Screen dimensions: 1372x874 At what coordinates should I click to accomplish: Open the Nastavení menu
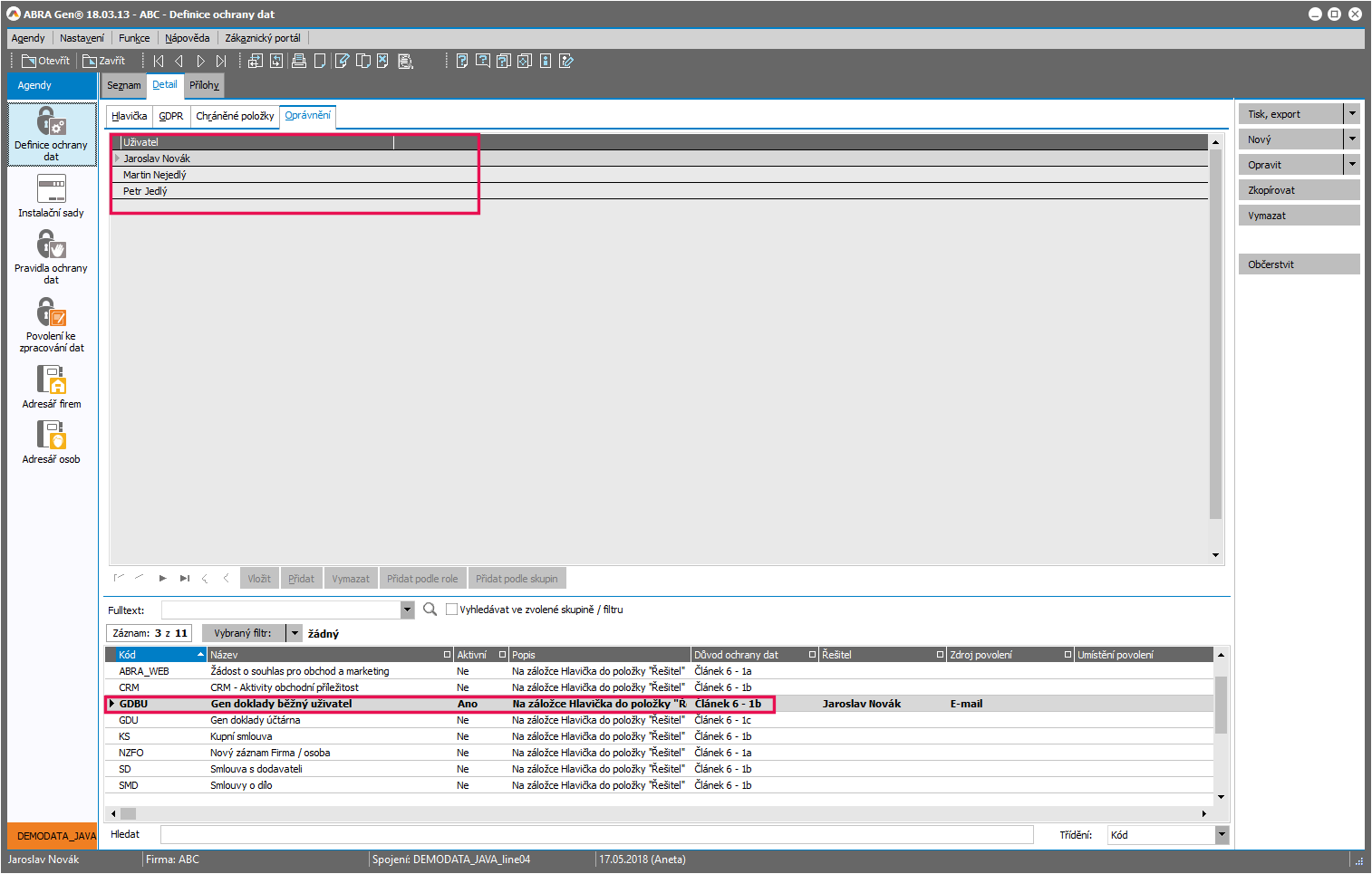82,38
